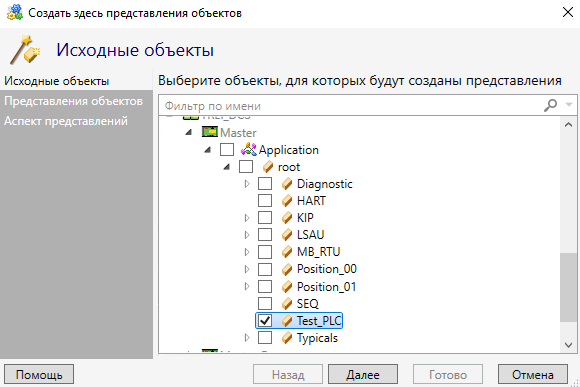Check the Typicals checkbox
This screenshot has height=387, width=580.
point(265,338)
